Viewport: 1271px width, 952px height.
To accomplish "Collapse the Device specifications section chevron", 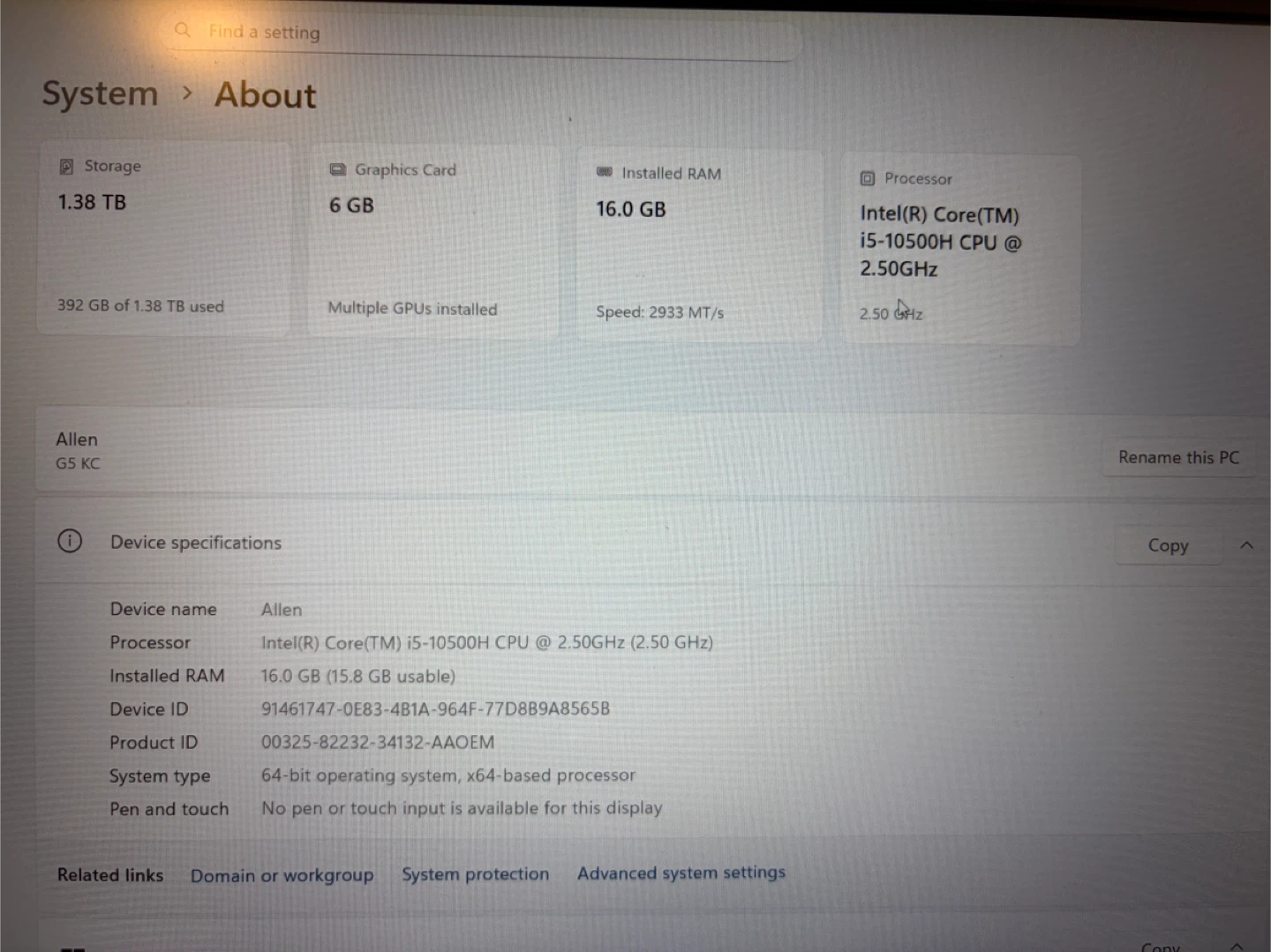I will 1246,545.
